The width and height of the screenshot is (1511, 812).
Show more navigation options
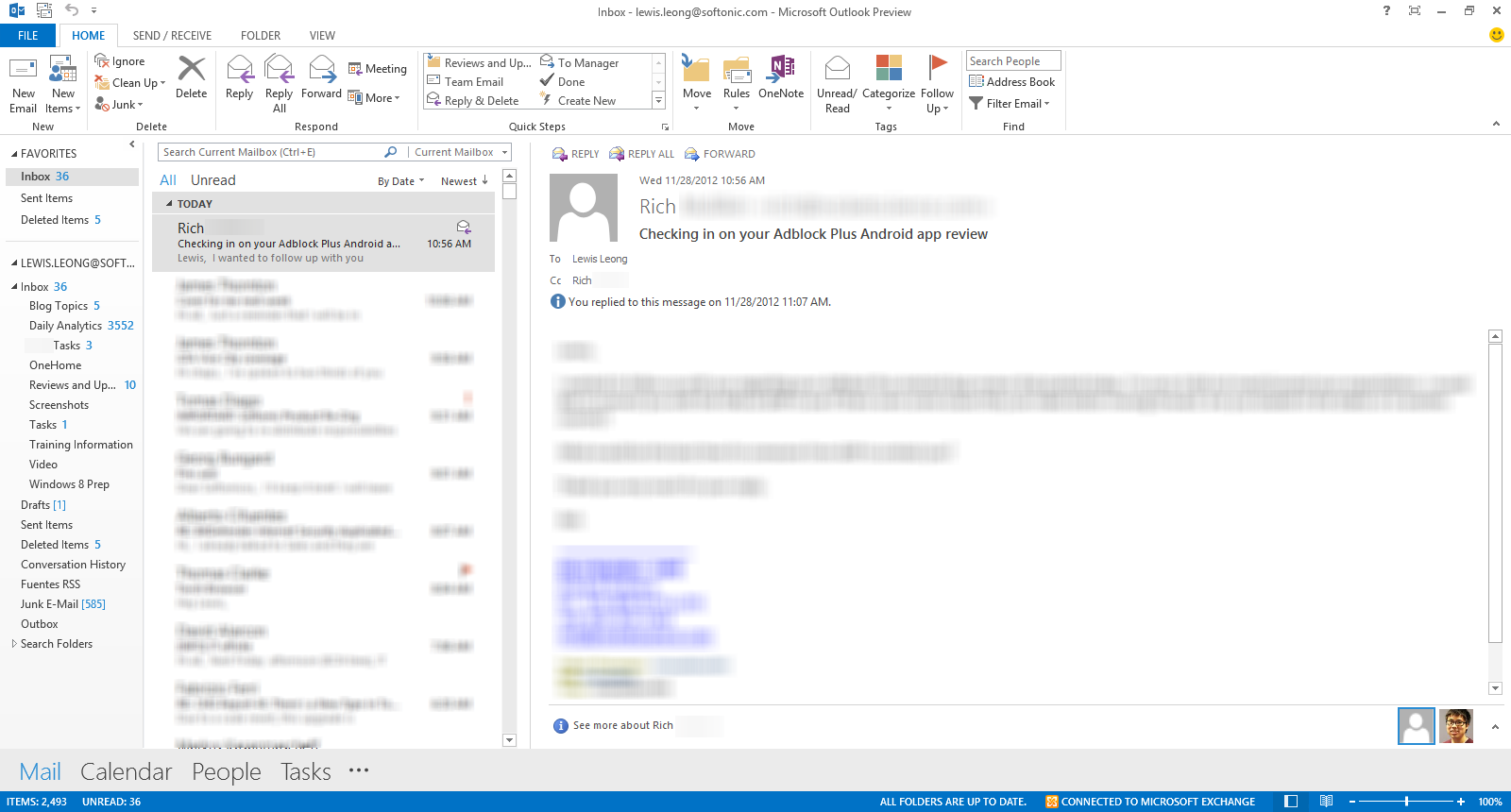pyautogui.click(x=359, y=770)
